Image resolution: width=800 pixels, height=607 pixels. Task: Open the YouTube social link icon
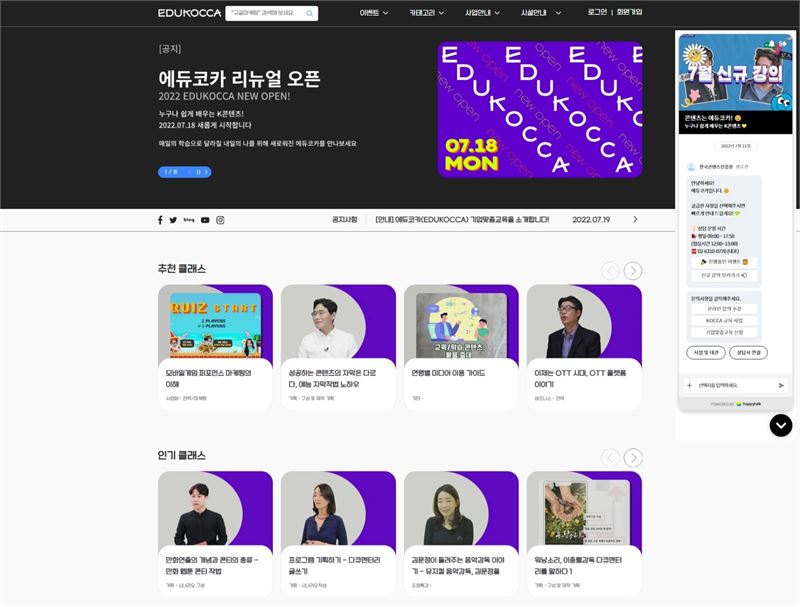[x=205, y=220]
